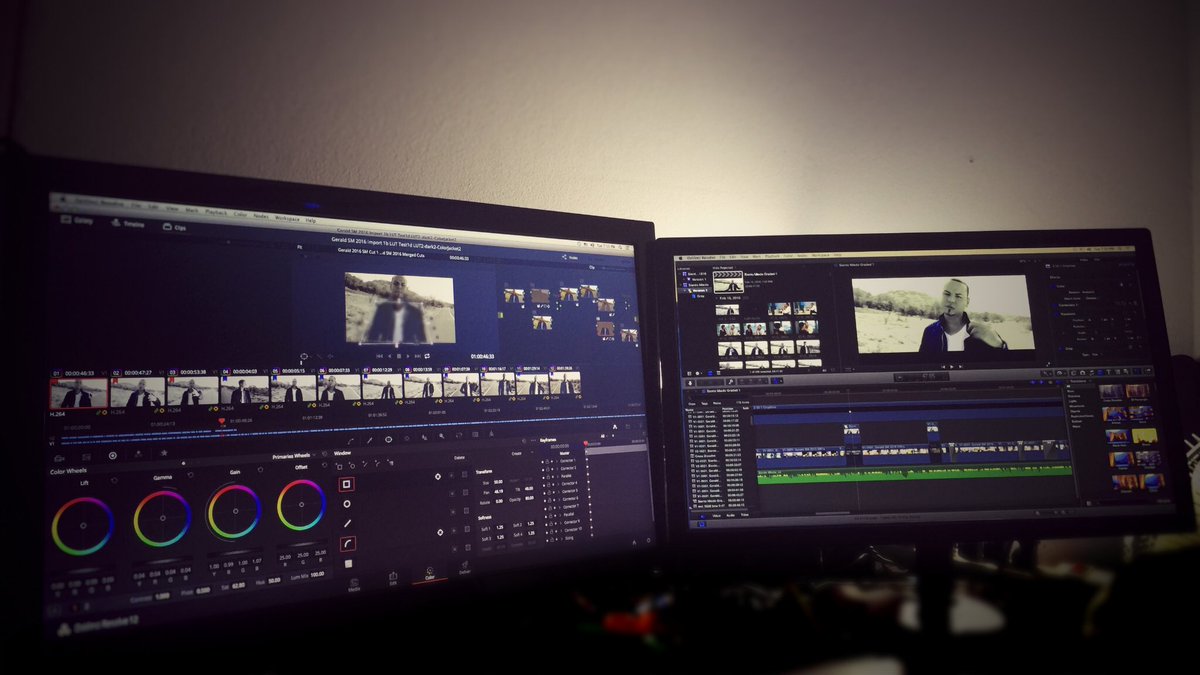
Task: Open the Color menu in Resolve menu bar
Action: click(x=240, y=213)
